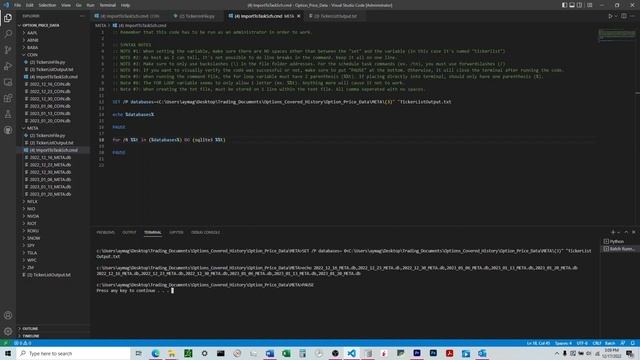The width and height of the screenshot is (640, 360).
Task: Click the remote window green status button
Action: (5, 343)
